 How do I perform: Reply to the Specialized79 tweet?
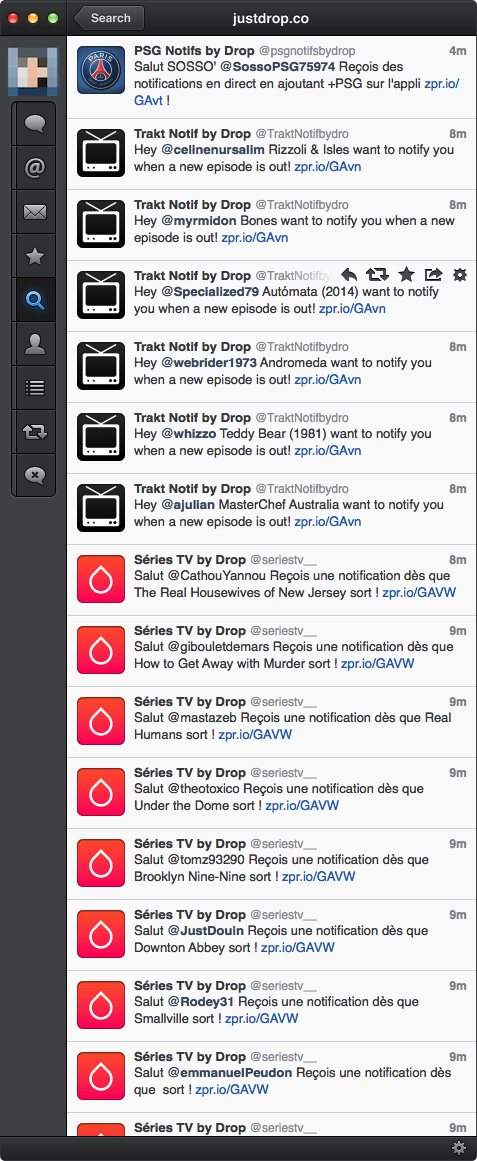349,275
